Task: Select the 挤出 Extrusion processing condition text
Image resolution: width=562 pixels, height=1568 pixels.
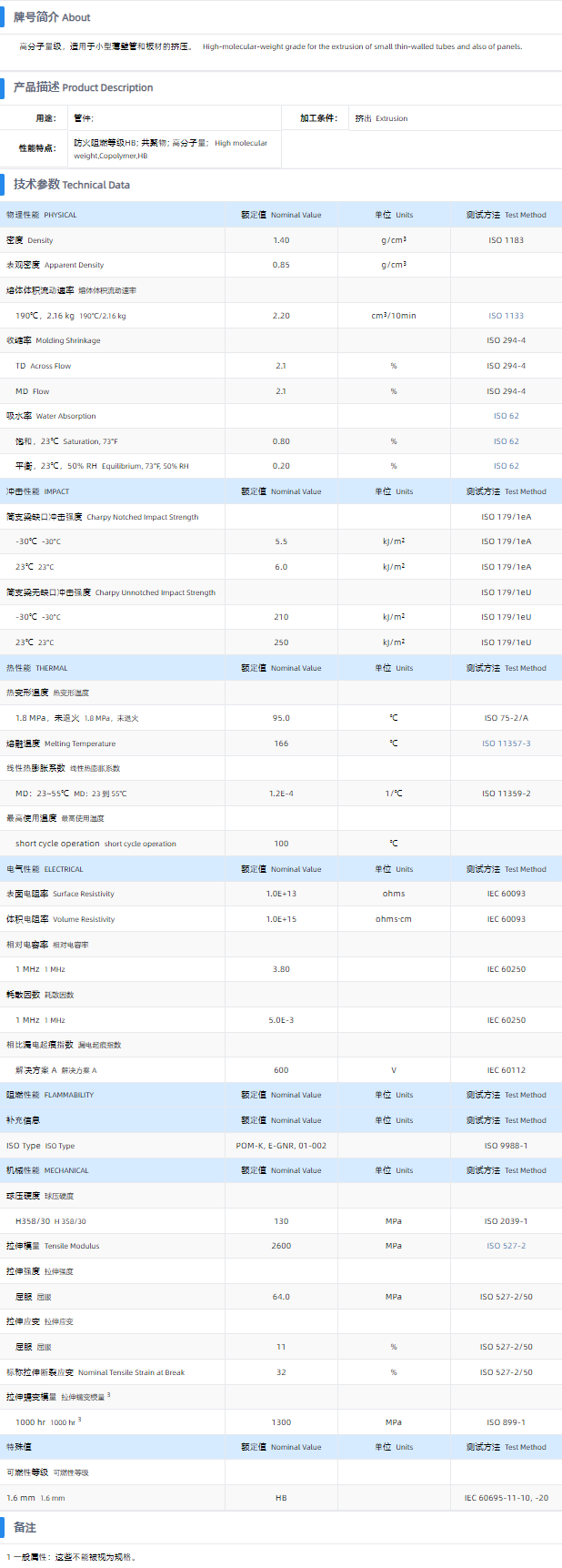Action: (x=381, y=118)
